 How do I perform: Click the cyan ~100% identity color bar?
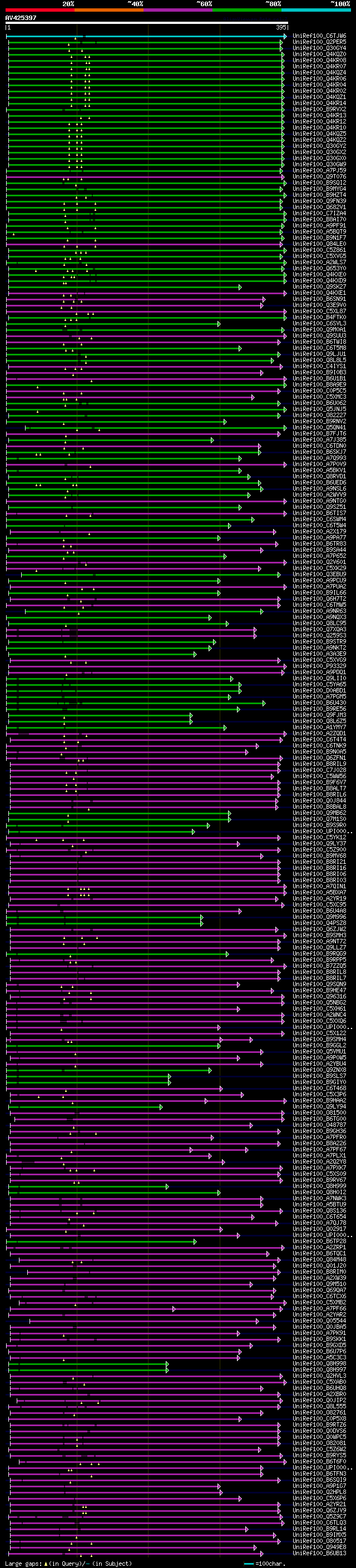pyautogui.click(x=316, y=11)
